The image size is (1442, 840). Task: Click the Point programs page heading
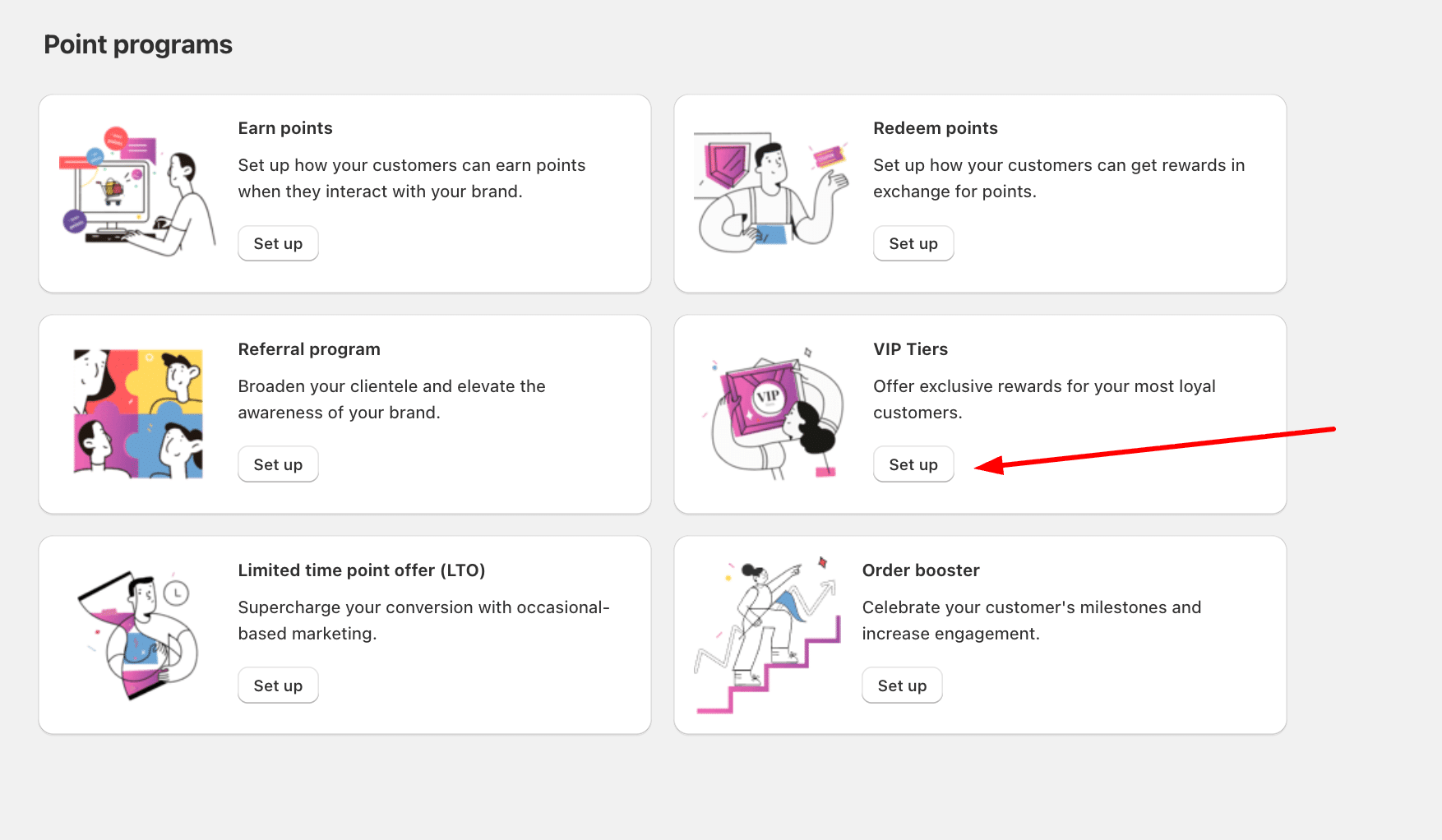point(138,44)
